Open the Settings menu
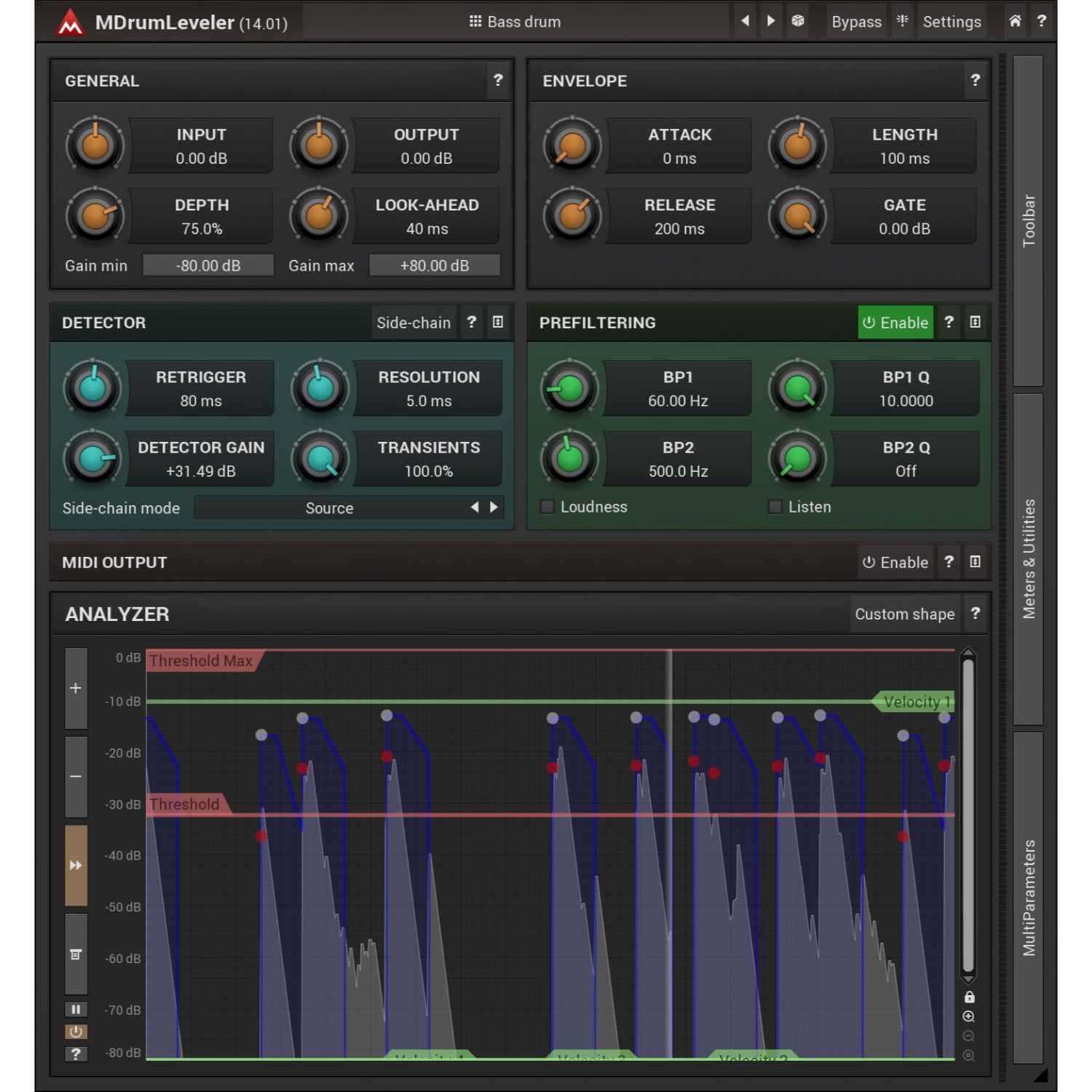Image resolution: width=1092 pixels, height=1092 pixels. tap(951, 22)
